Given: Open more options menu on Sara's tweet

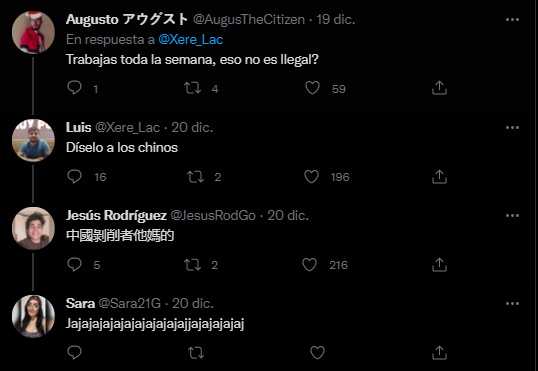Looking at the screenshot, I should pos(512,304).
